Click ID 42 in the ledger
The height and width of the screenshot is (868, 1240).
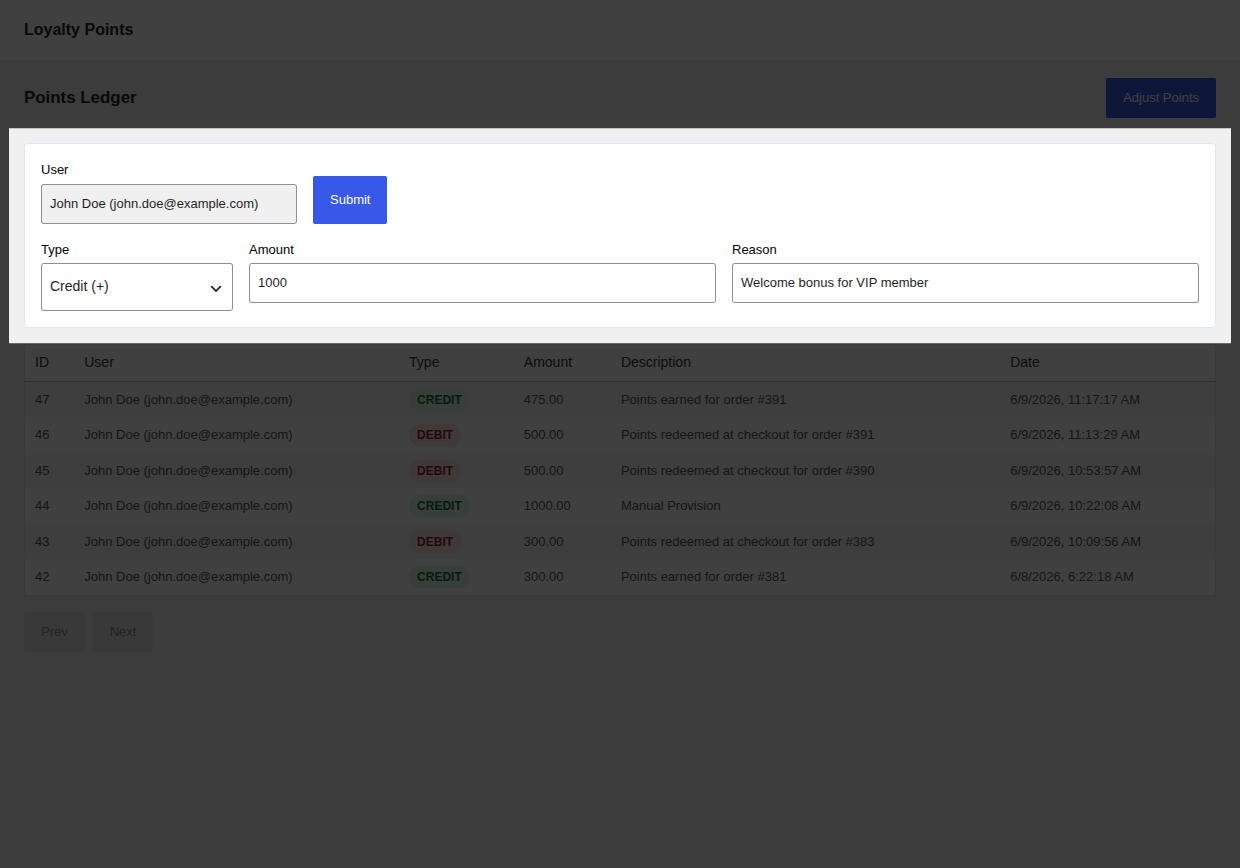42,577
